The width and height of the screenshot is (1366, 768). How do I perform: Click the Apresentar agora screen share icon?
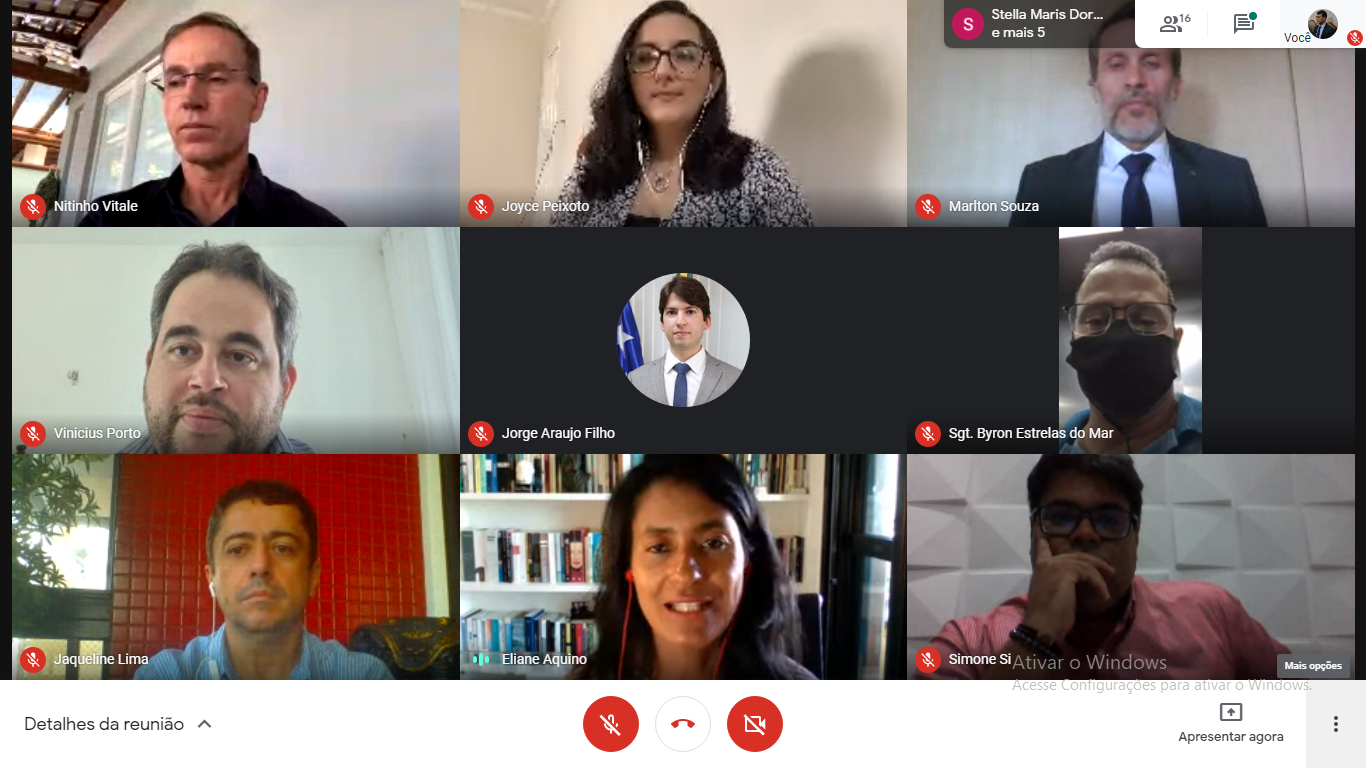click(1231, 712)
